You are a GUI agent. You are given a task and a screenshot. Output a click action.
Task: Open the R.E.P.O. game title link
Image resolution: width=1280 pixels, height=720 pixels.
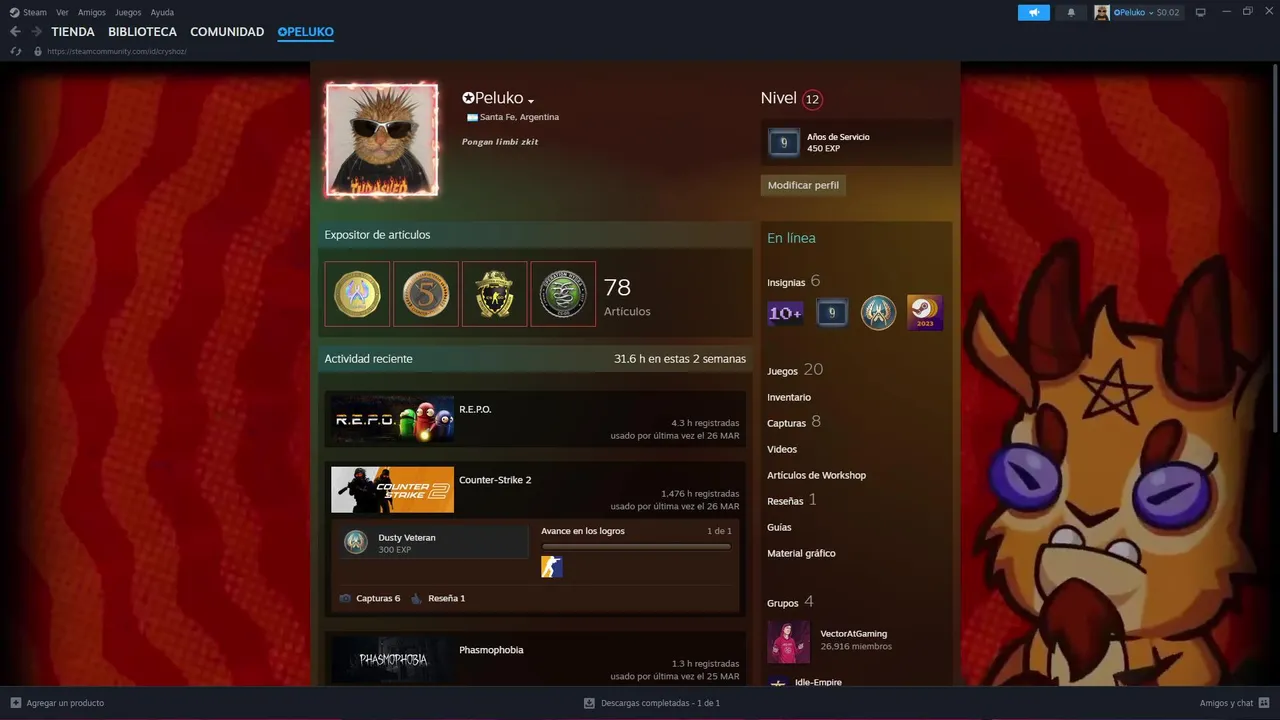coord(475,410)
